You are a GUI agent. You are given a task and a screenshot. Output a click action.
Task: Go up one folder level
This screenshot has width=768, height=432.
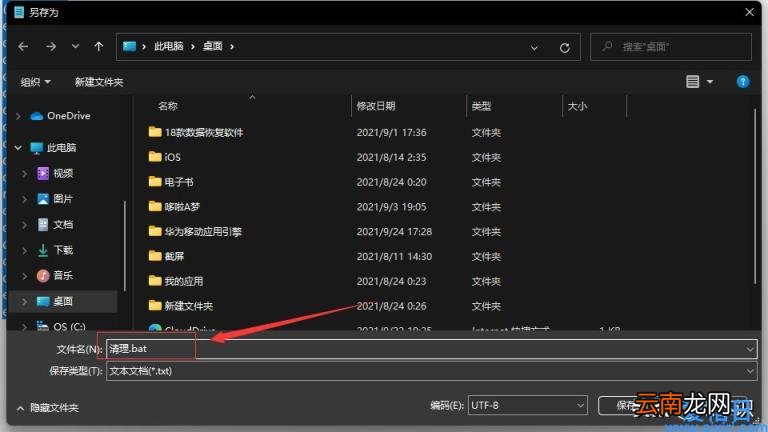98,47
